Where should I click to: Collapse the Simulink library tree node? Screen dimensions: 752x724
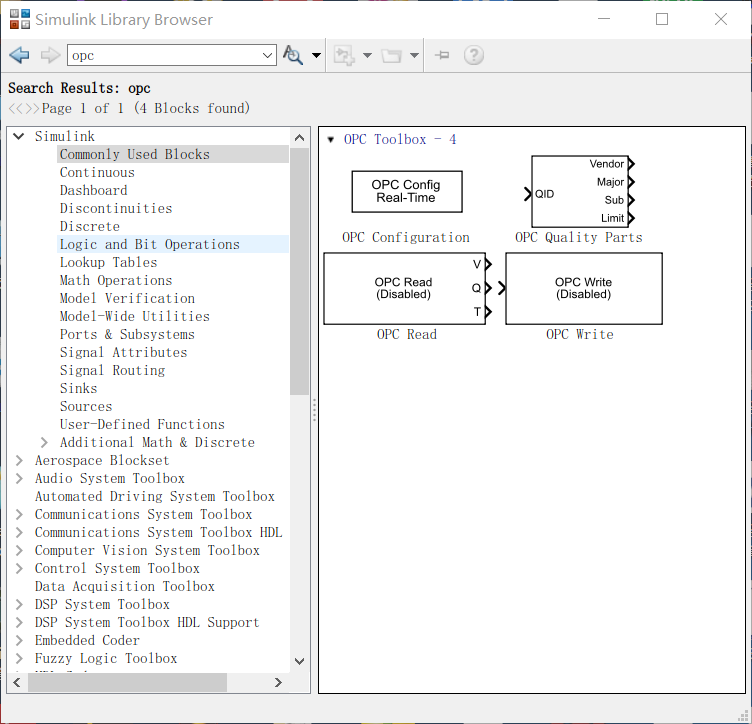[x=19, y=136]
